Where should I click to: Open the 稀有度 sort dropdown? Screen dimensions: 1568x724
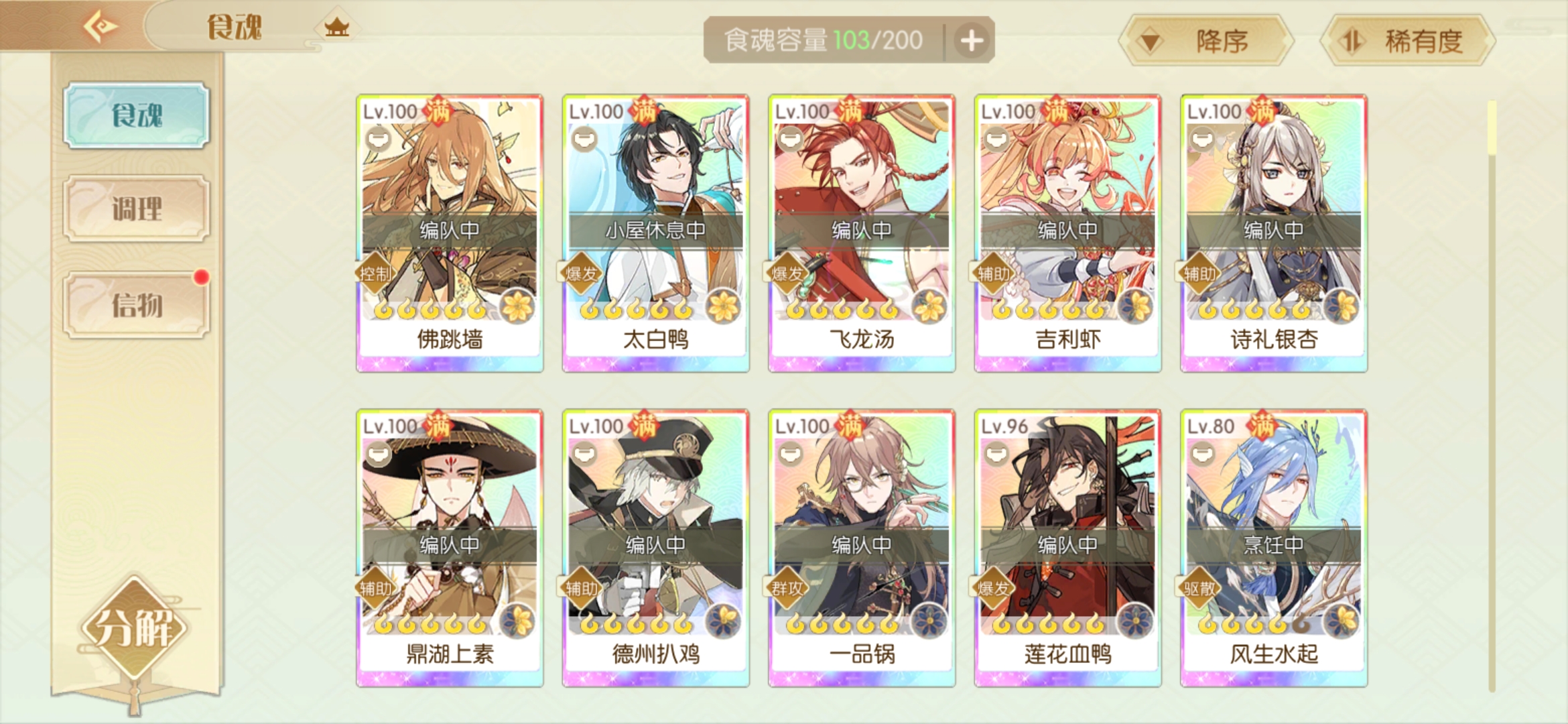[1407, 42]
